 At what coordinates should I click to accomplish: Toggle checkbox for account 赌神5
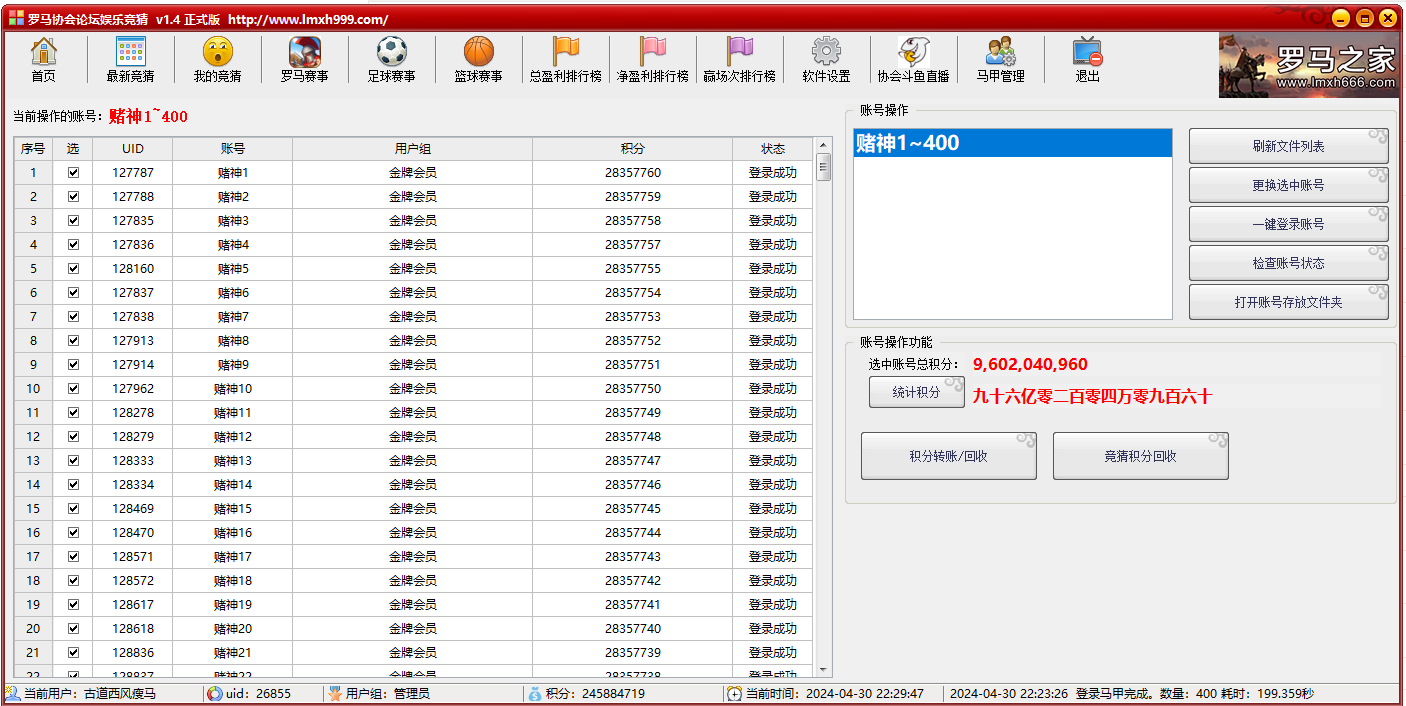click(x=73, y=268)
